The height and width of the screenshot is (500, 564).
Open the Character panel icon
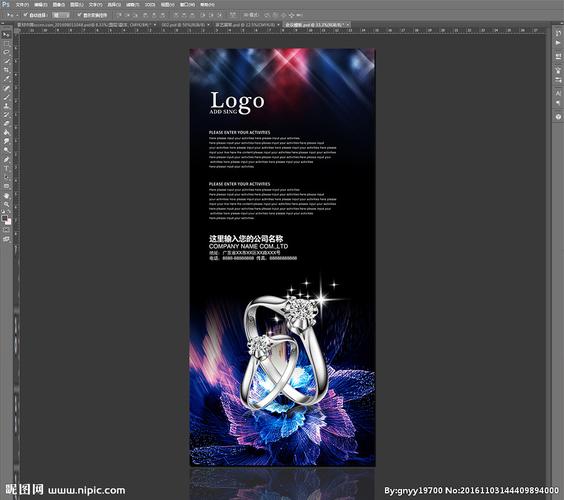point(558,93)
